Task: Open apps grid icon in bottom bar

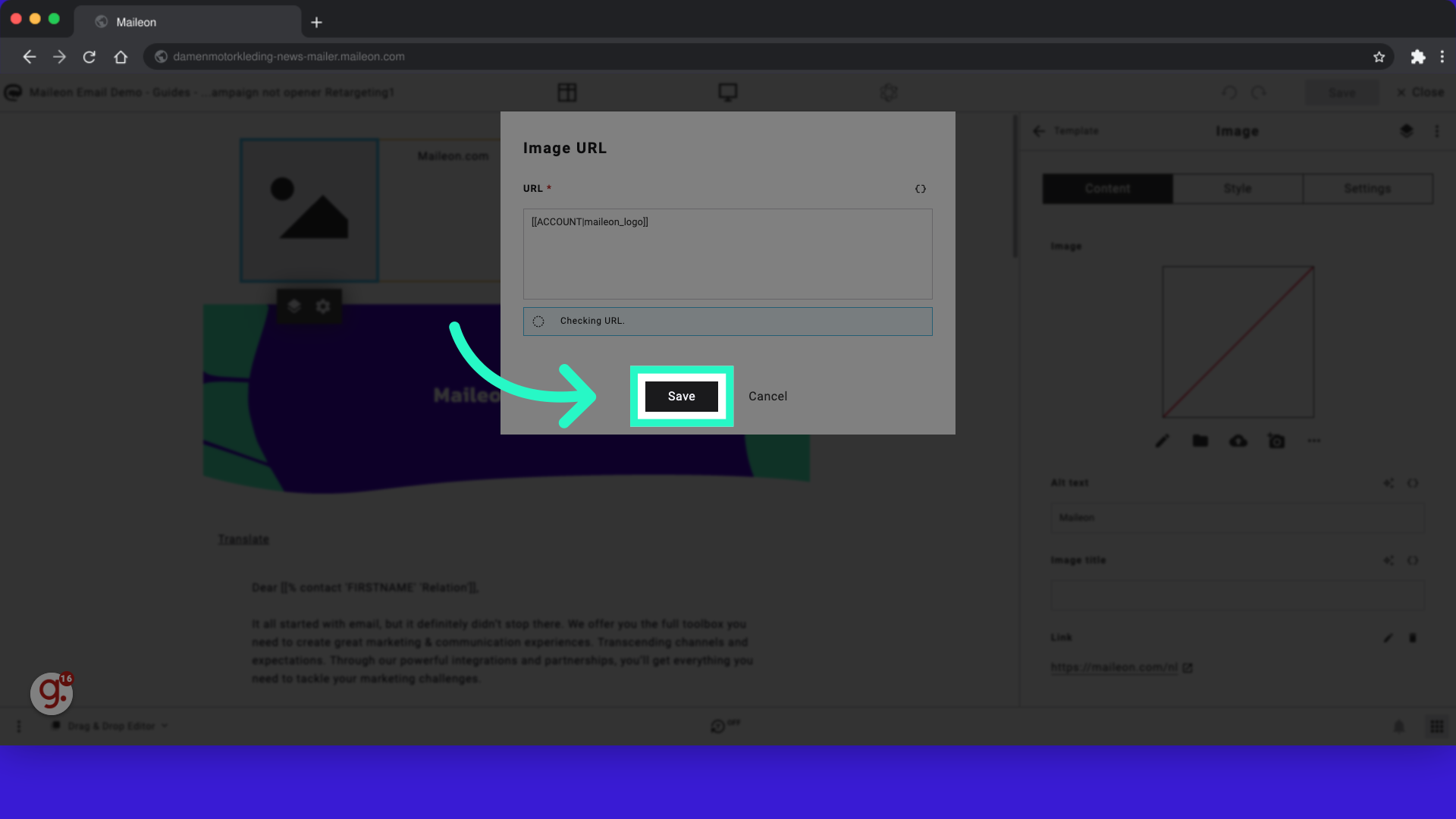Action: coord(1436,726)
